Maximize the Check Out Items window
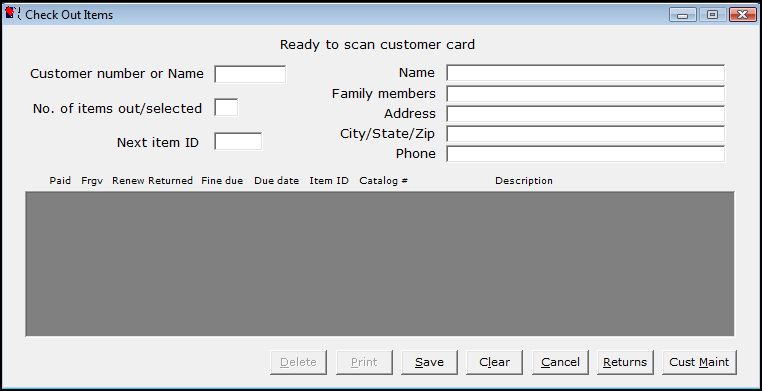Image resolution: width=762 pixels, height=391 pixels. point(712,15)
